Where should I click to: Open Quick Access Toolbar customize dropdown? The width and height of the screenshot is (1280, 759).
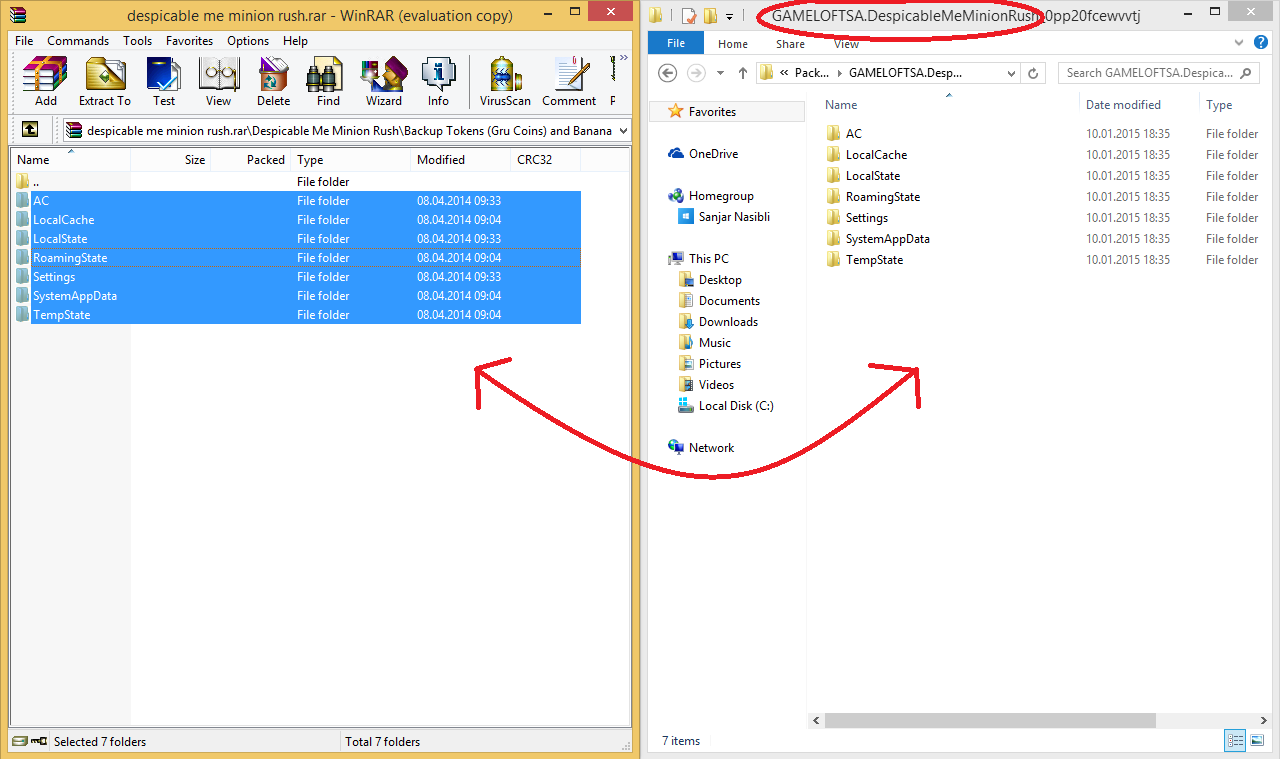pyautogui.click(x=730, y=16)
